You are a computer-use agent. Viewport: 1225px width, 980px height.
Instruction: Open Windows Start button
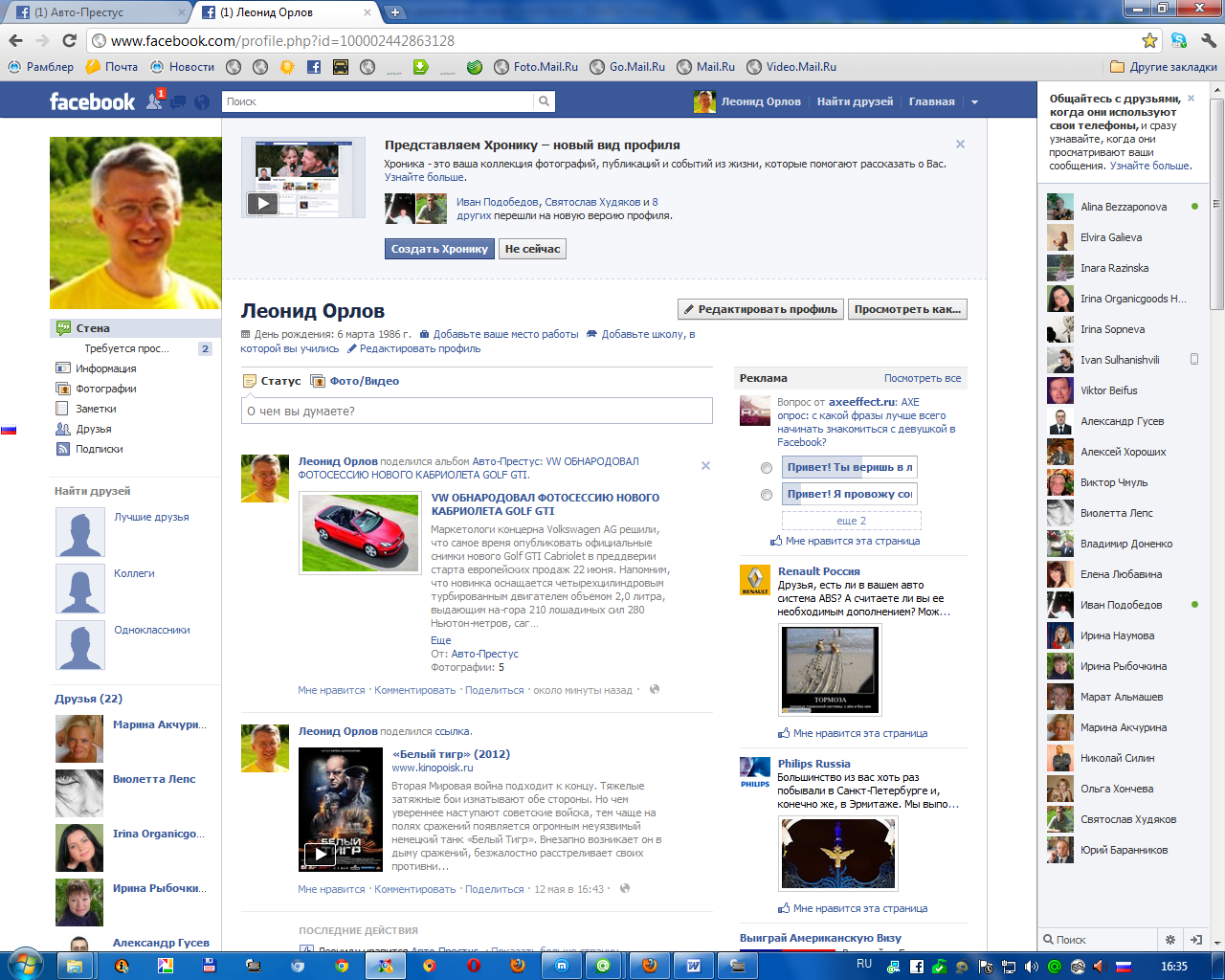coord(25,965)
